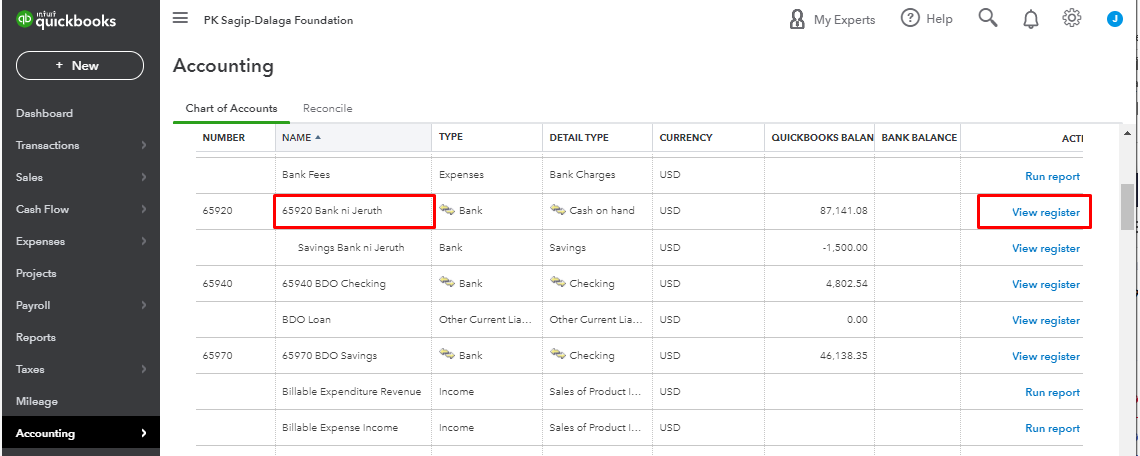
Task: Open Reports in the sidebar
Action: tap(36, 337)
